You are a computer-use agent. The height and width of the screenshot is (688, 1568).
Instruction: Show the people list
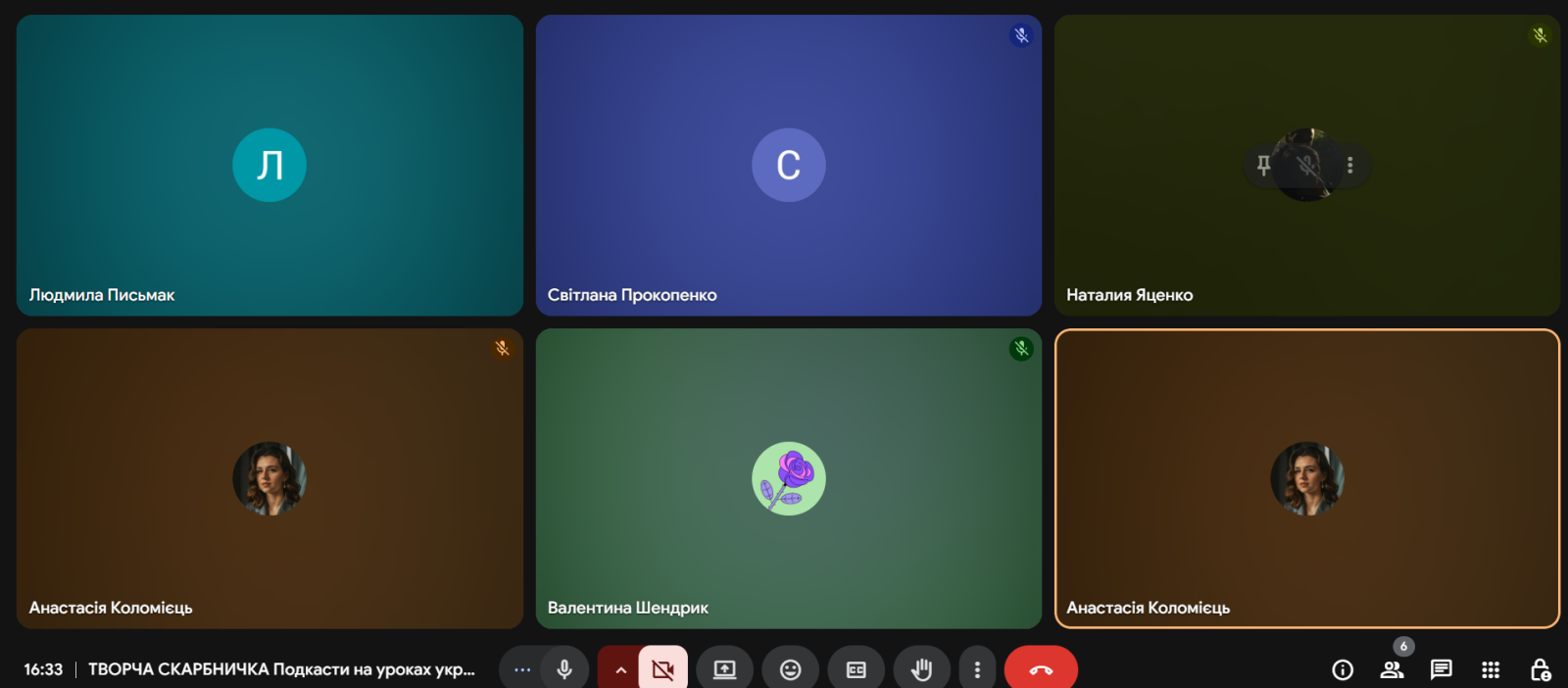(x=1392, y=669)
